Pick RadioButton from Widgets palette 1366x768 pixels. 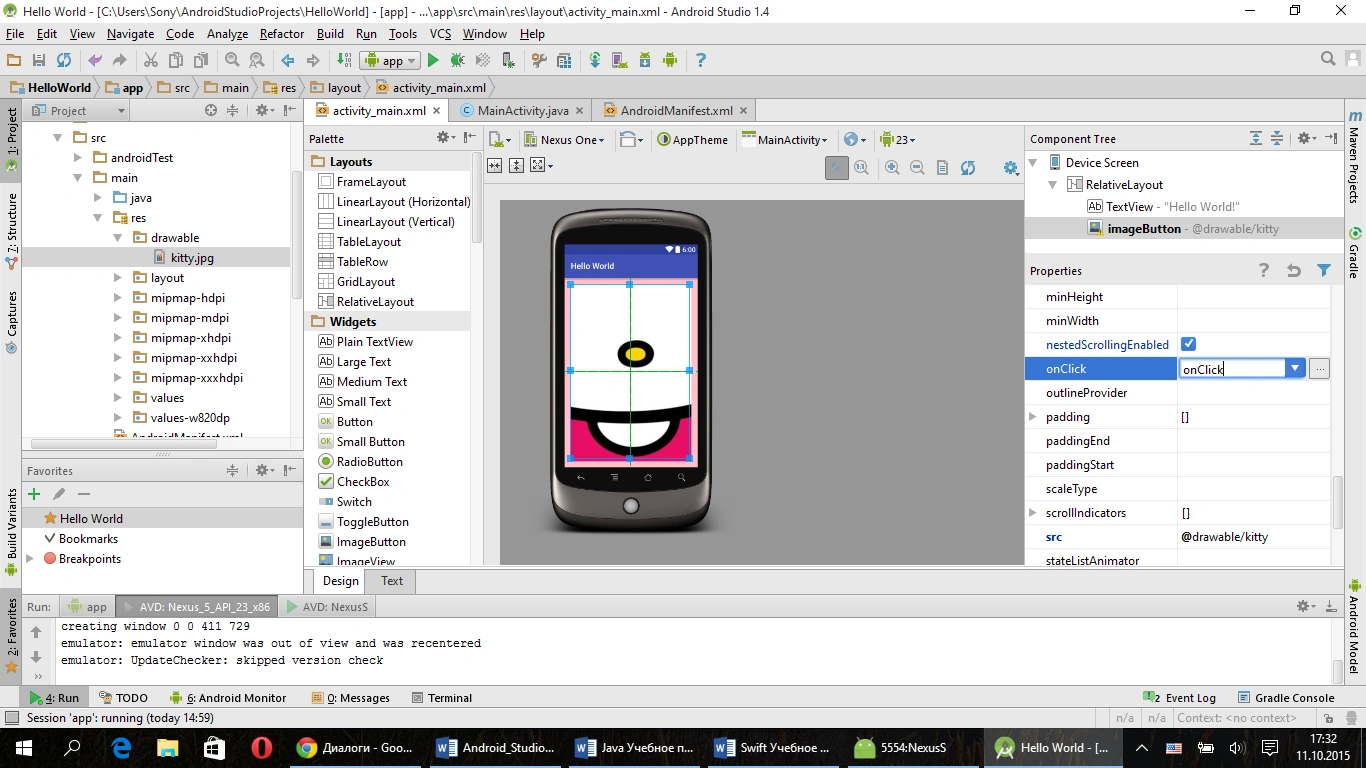pos(369,462)
